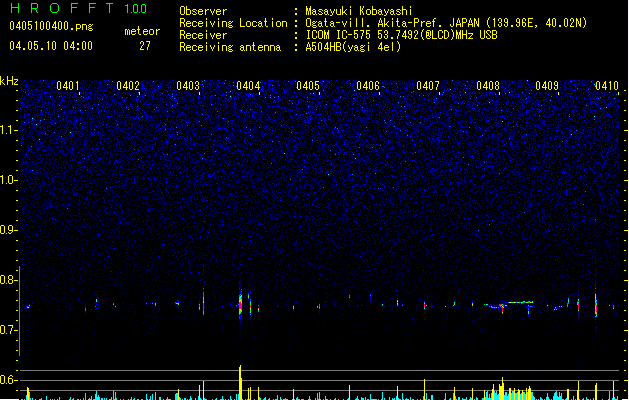
Task: Click the 'Observer' field label
Action: click(203, 11)
